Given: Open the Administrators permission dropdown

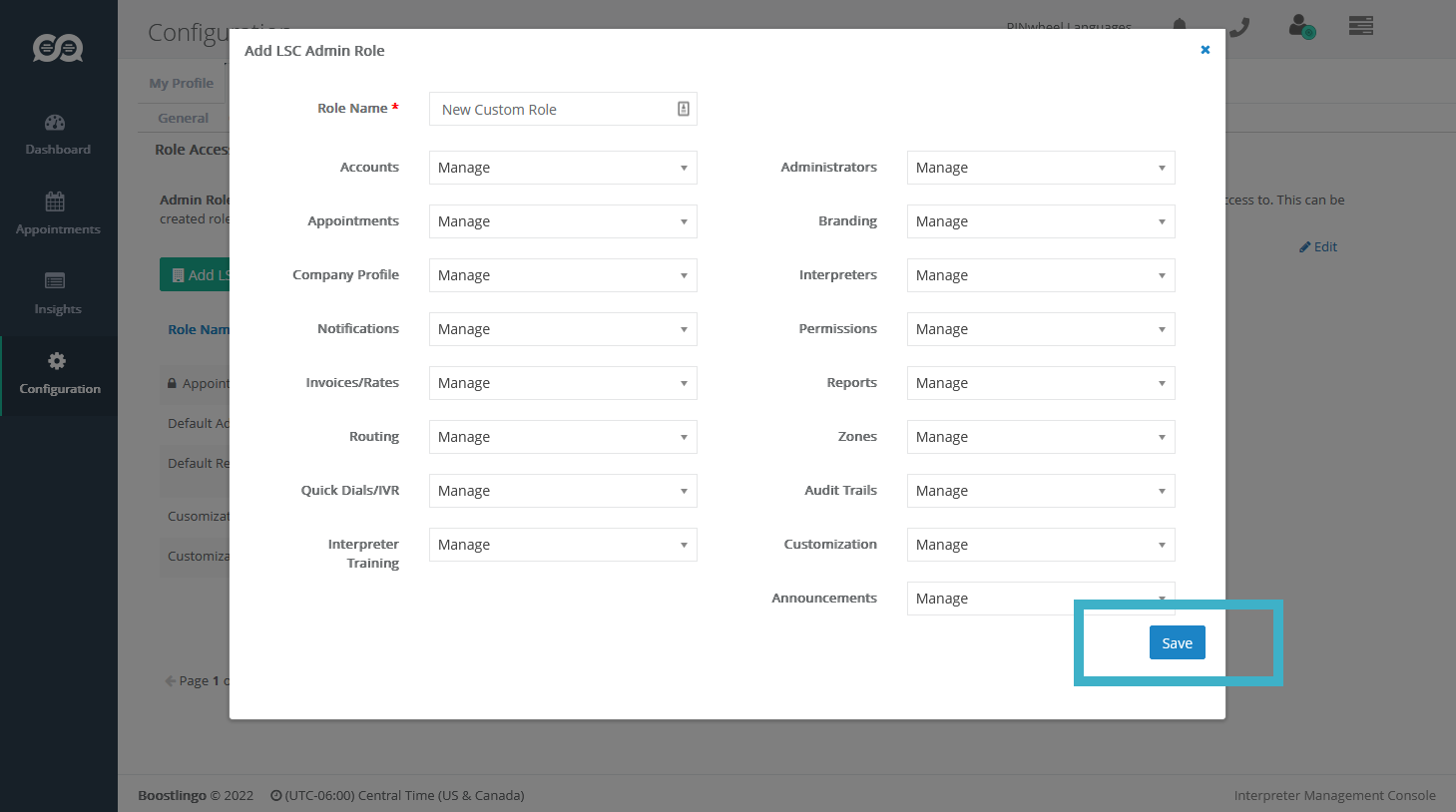Looking at the screenshot, I should pos(1040,168).
